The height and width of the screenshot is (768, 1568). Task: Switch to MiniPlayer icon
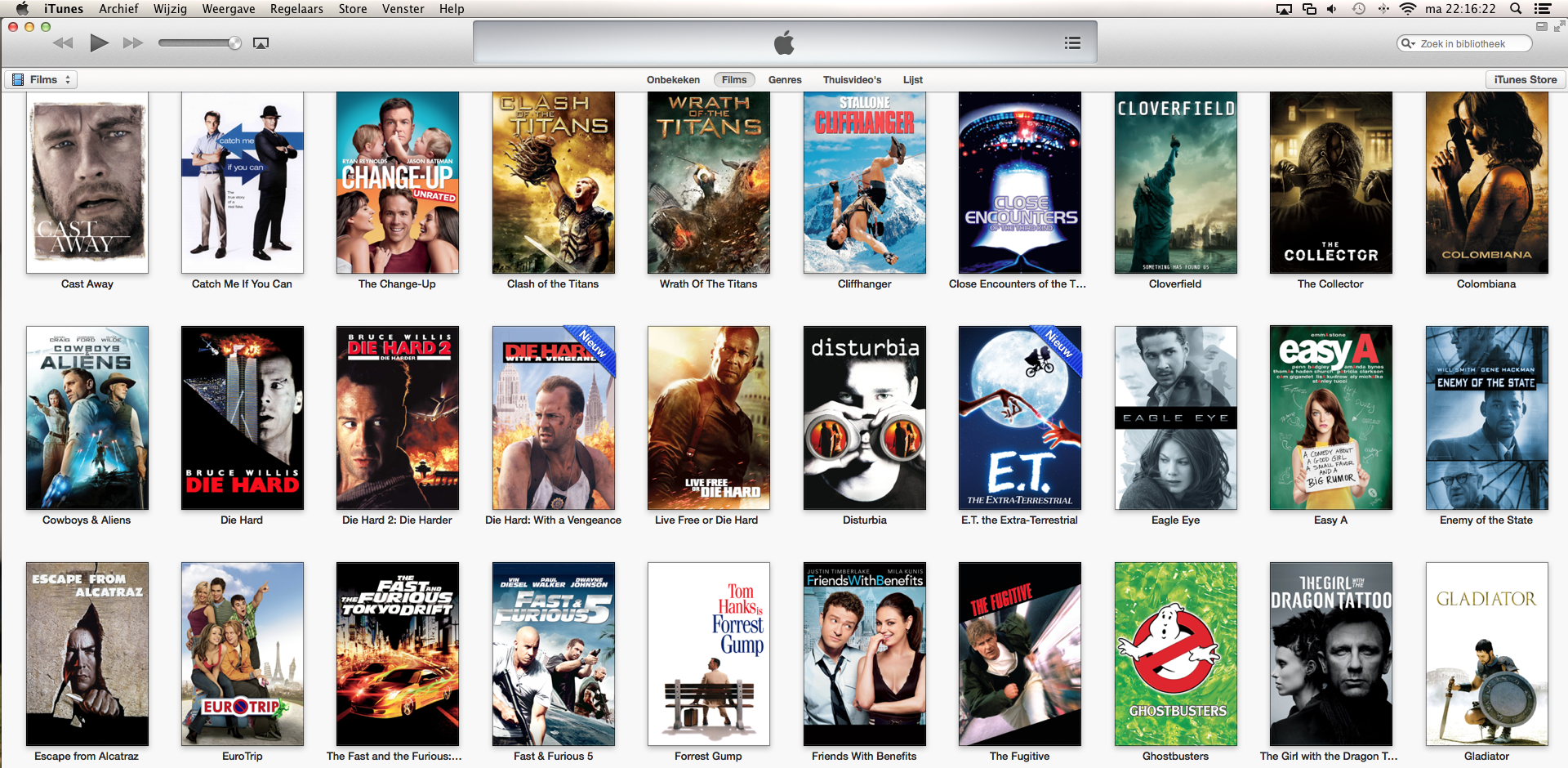click(x=1541, y=26)
